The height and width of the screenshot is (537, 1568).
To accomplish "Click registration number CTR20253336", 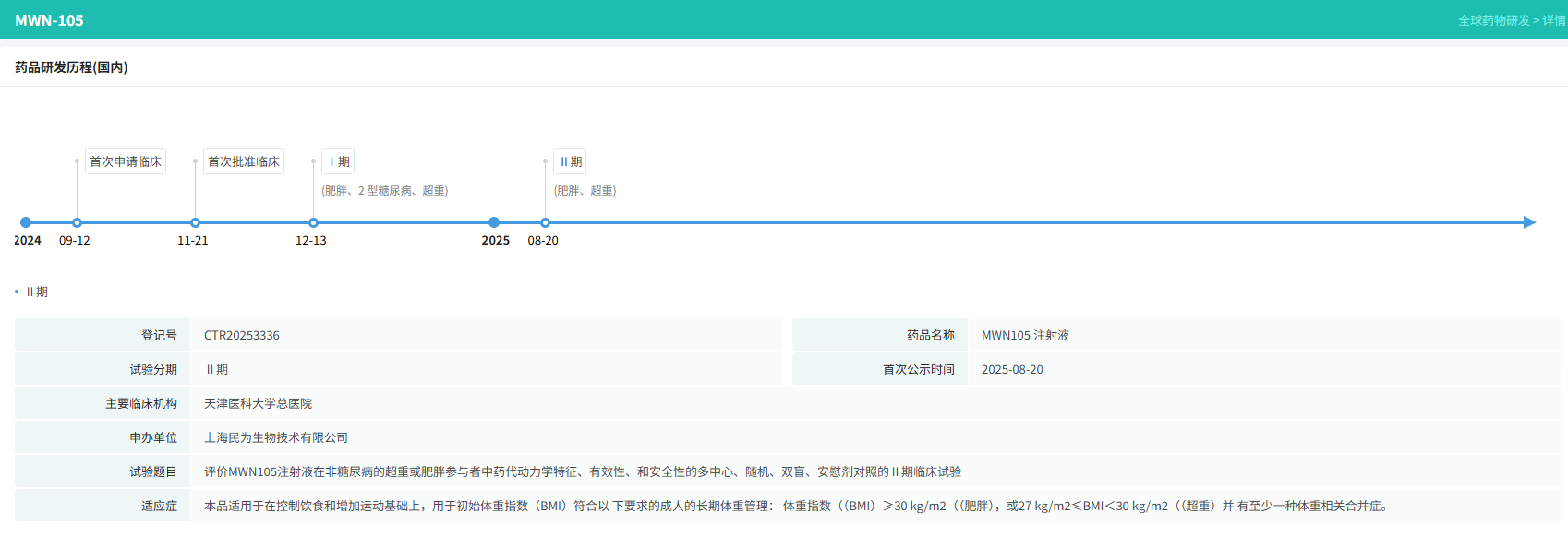I will 242,336.
